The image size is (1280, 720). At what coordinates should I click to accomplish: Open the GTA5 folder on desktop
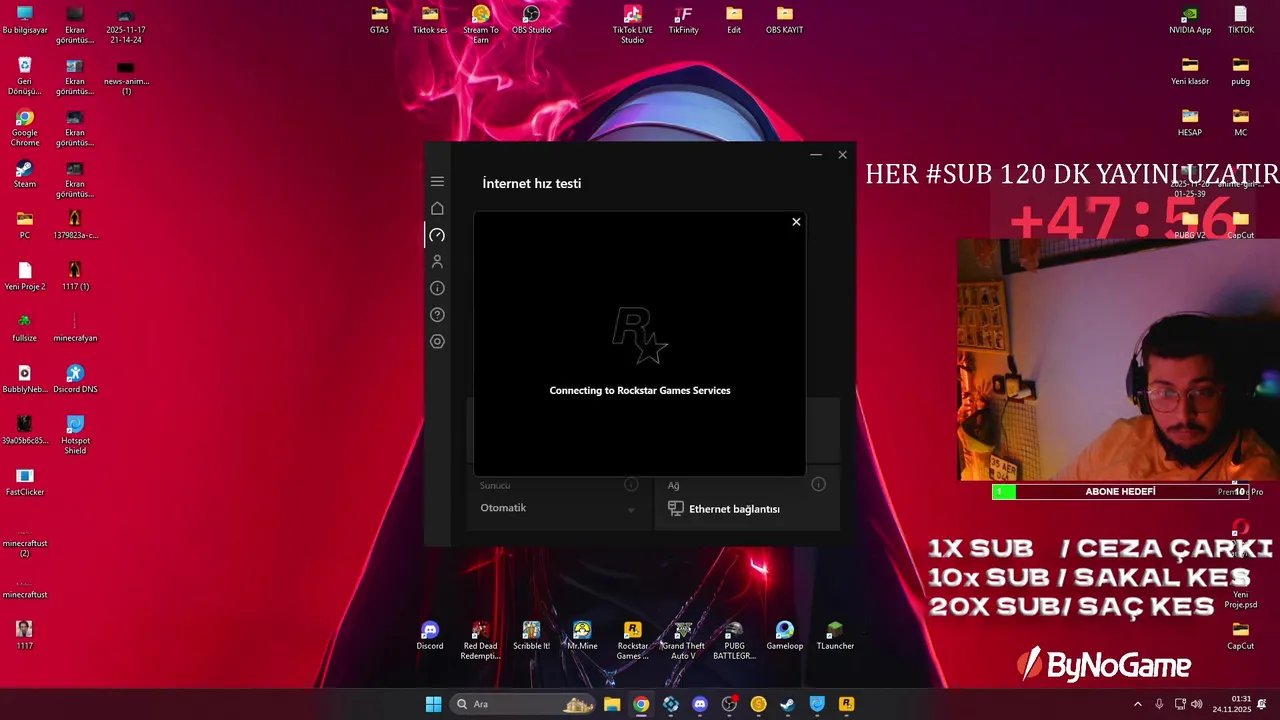(379, 20)
